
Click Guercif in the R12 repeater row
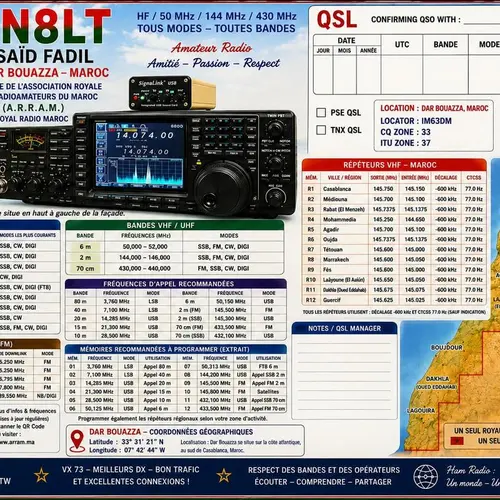[332, 300]
